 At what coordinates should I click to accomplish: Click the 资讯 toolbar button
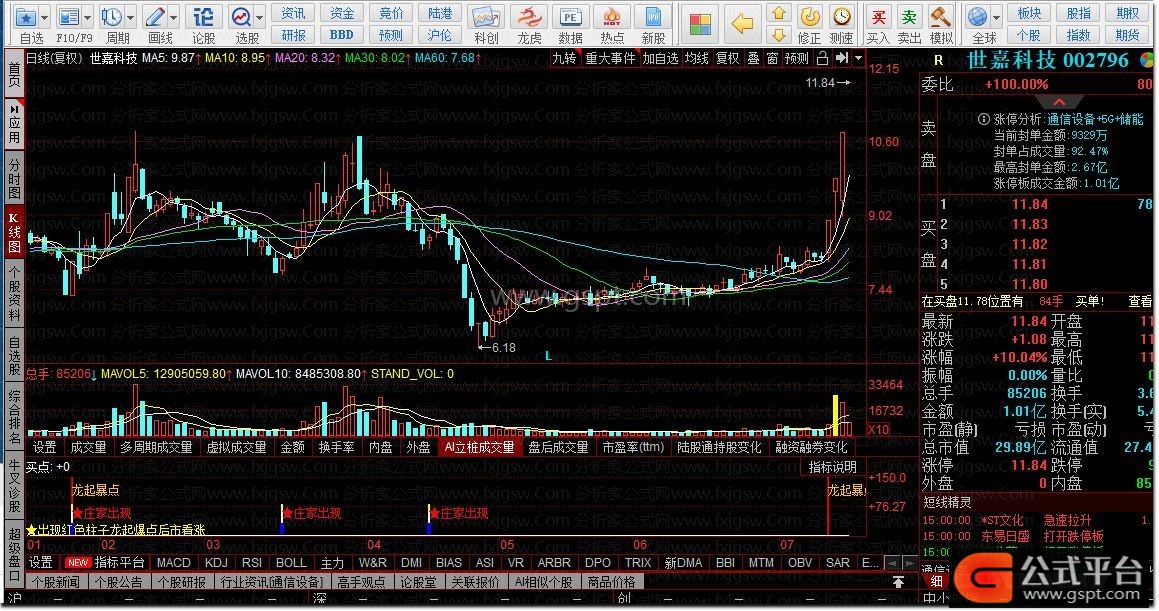coord(293,13)
